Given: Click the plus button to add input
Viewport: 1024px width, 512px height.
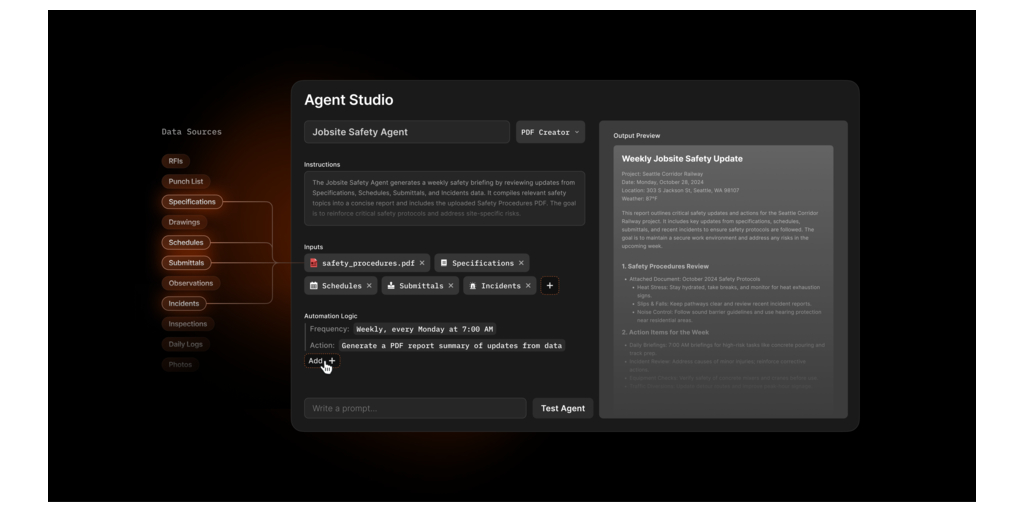Looking at the screenshot, I should coord(550,286).
